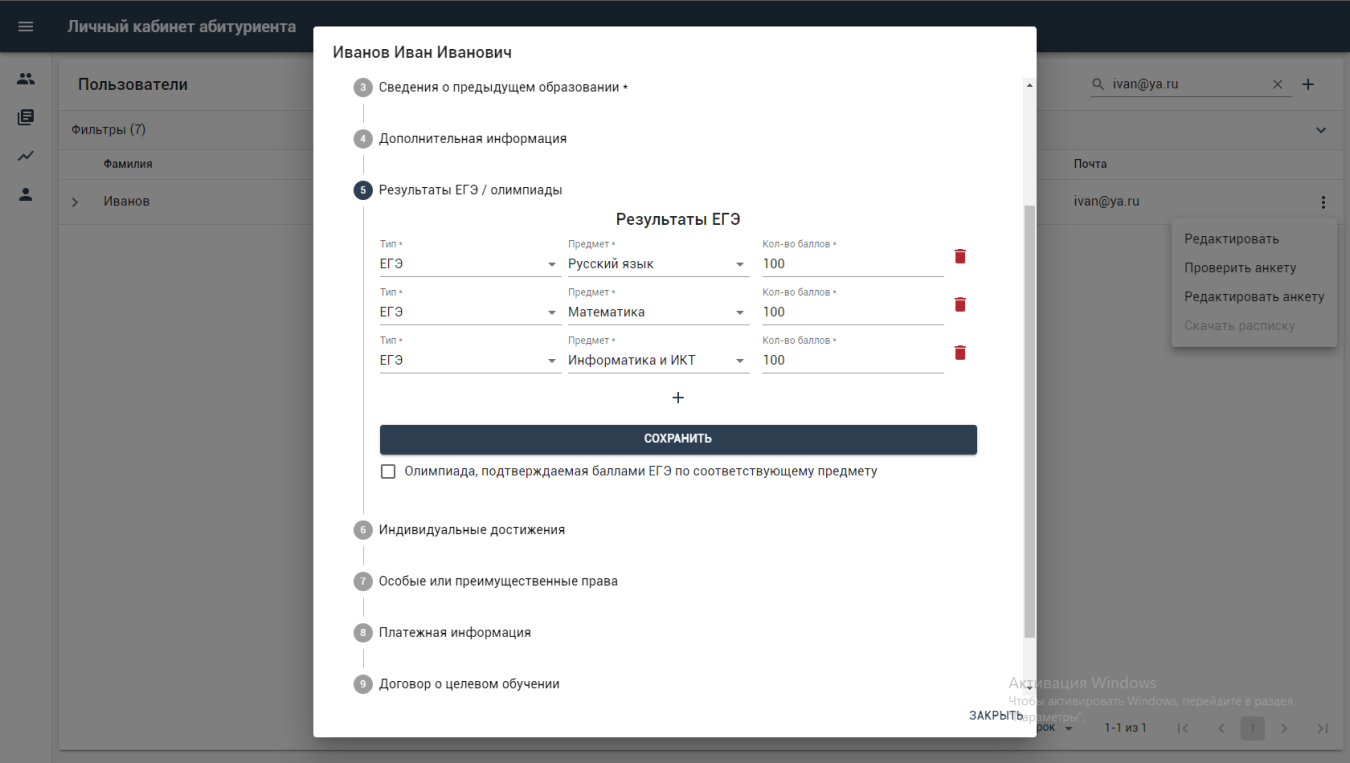
Task: Click the Личный кабинет абитуриента title
Action: [182, 26]
